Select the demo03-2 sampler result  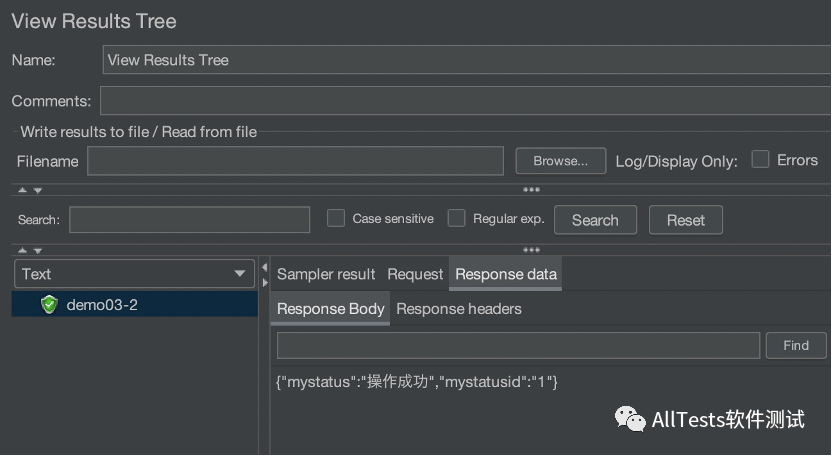(x=135, y=305)
